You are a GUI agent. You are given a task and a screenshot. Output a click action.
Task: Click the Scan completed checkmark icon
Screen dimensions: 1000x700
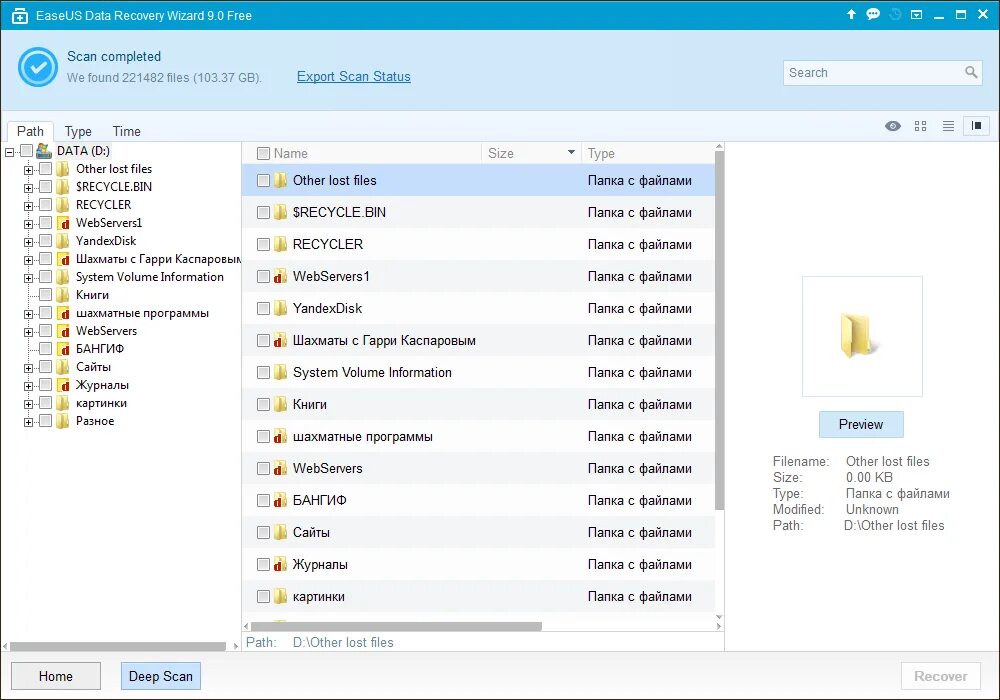pyautogui.click(x=38, y=67)
